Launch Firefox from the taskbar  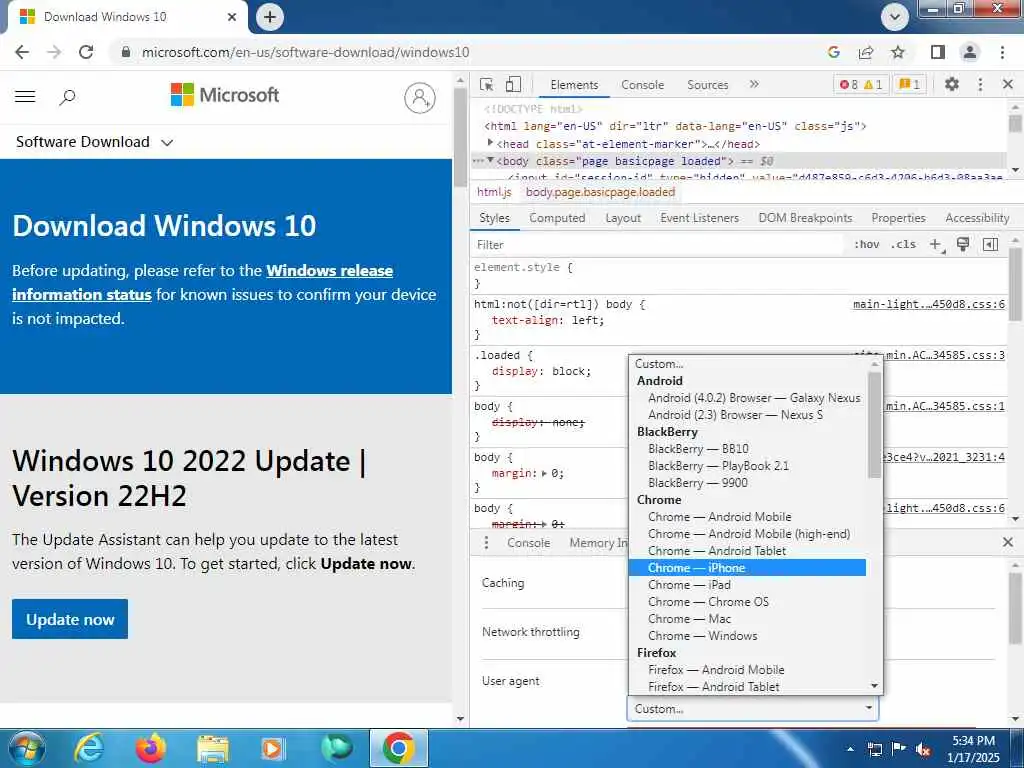(150, 748)
